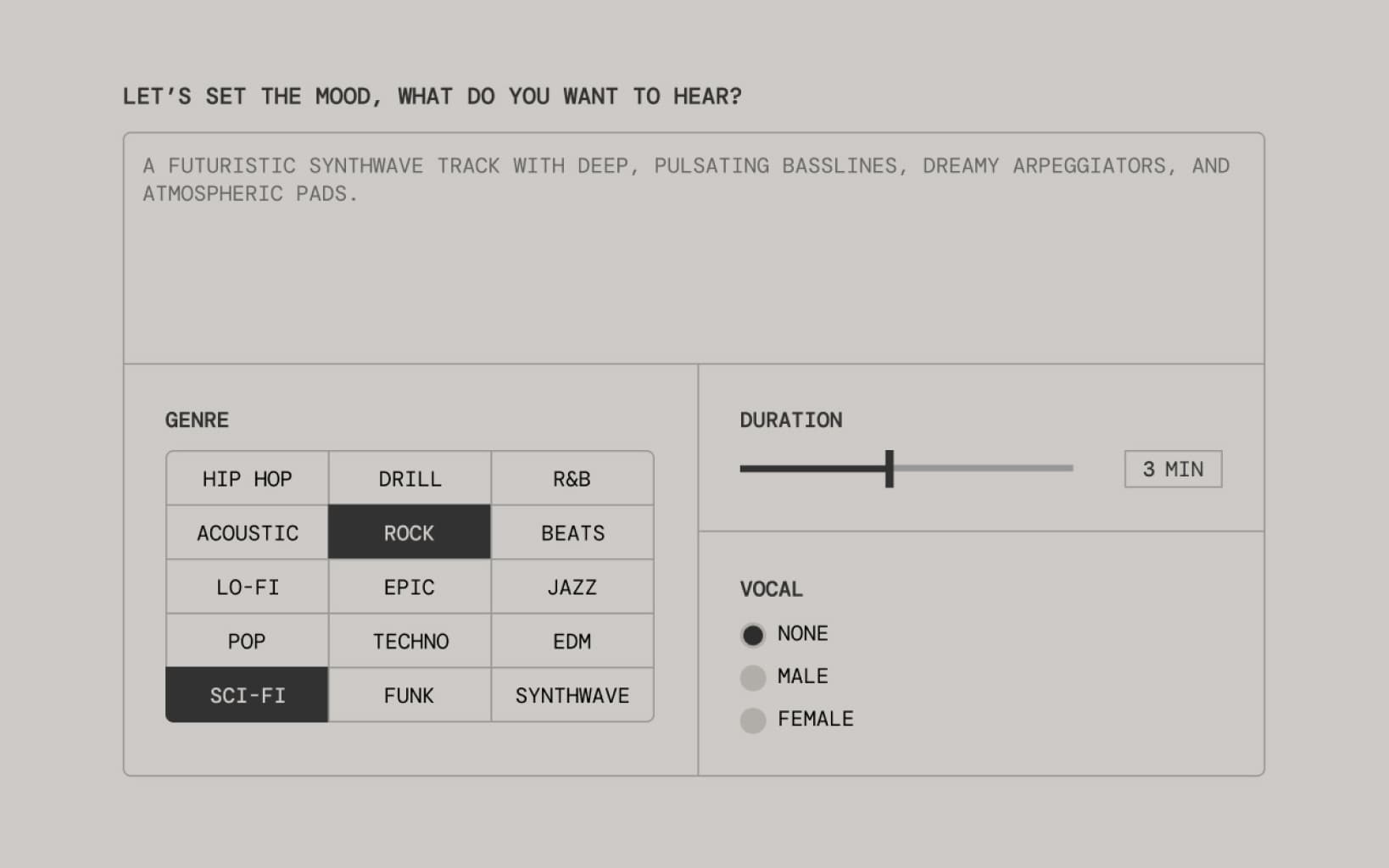Choose the Pop genre option
Screen dimensions: 1389x868
coord(247,642)
